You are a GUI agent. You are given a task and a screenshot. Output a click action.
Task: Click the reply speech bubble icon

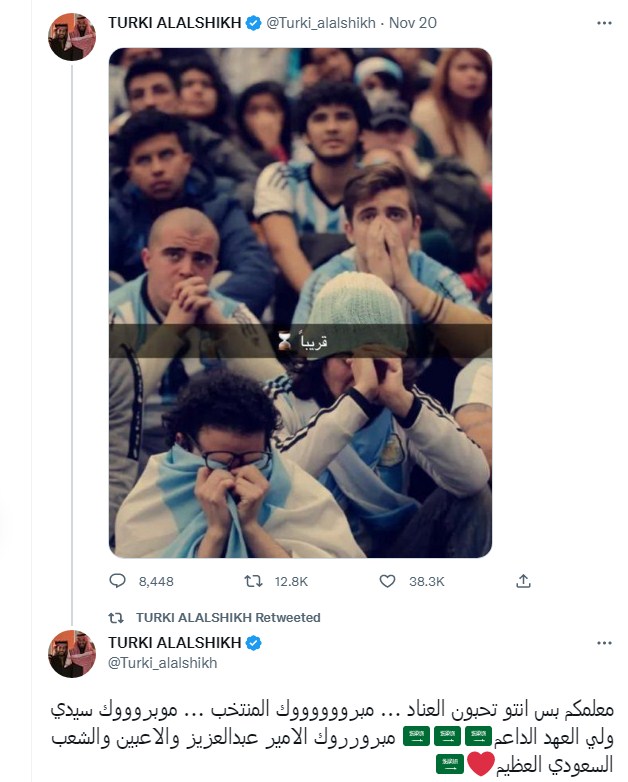point(118,581)
